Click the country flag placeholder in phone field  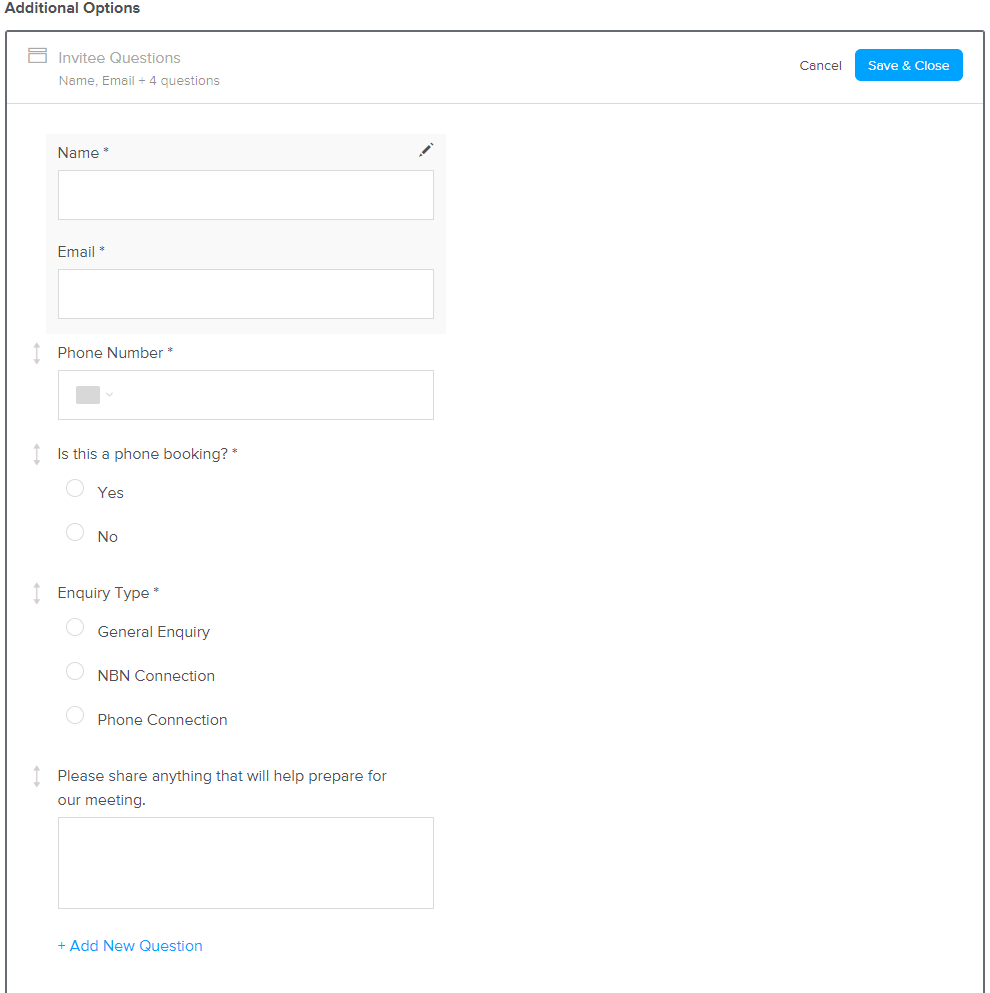tap(87, 395)
